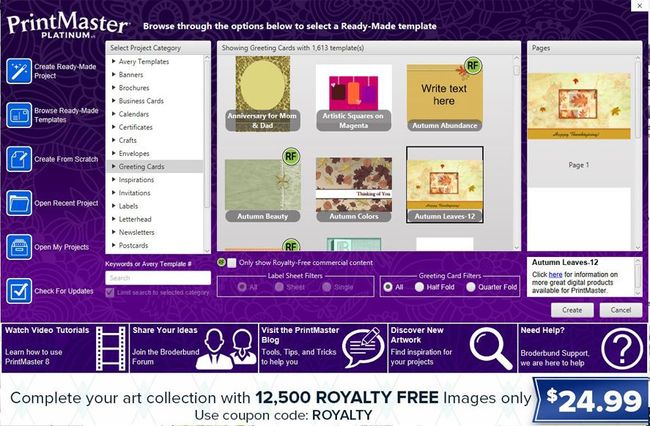
Task: Click the Keywords or Avery Template search field
Action: point(158,278)
